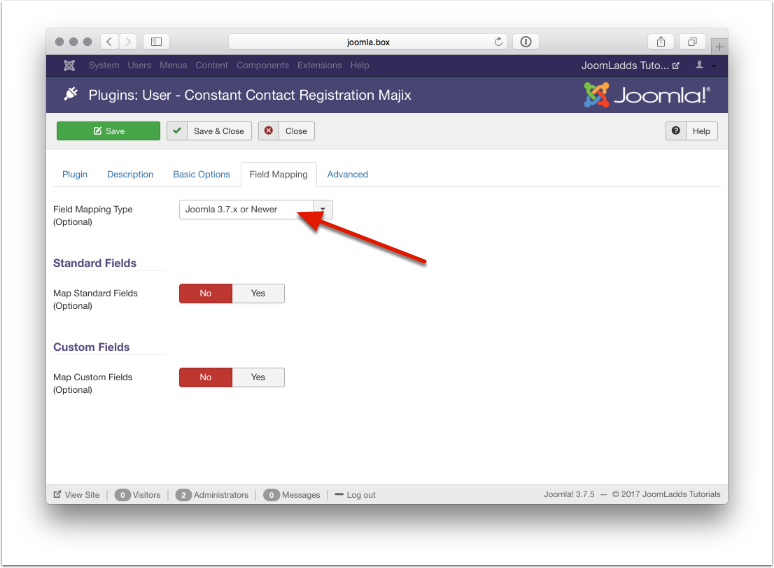Go back with Safari back arrow
The height and width of the screenshot is (568, 774).
[110, 41]
